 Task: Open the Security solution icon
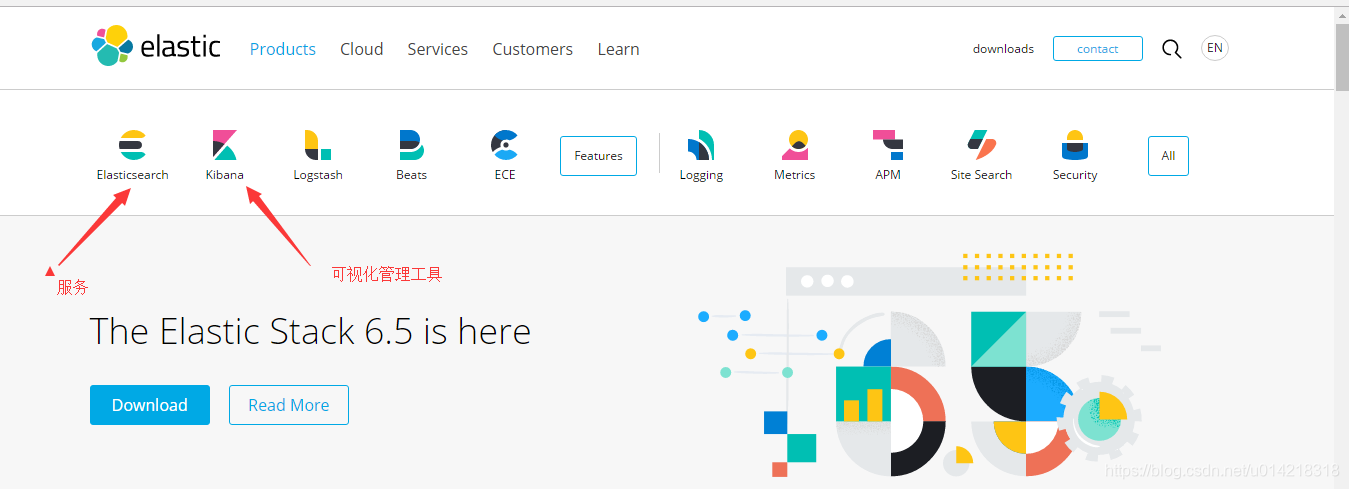[x=1075, y=145]
